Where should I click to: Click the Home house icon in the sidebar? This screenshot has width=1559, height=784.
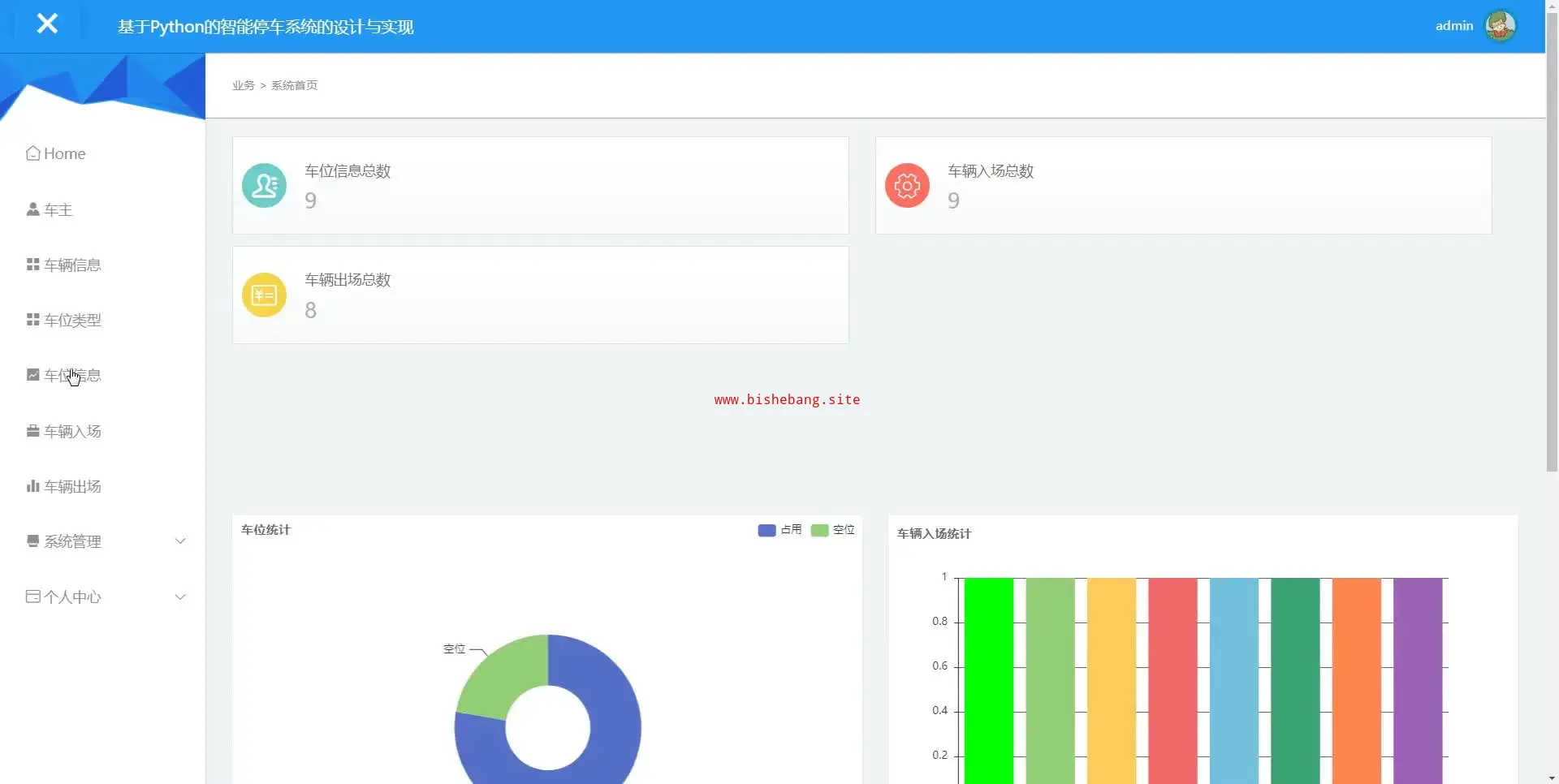click(x=33, y=153)
